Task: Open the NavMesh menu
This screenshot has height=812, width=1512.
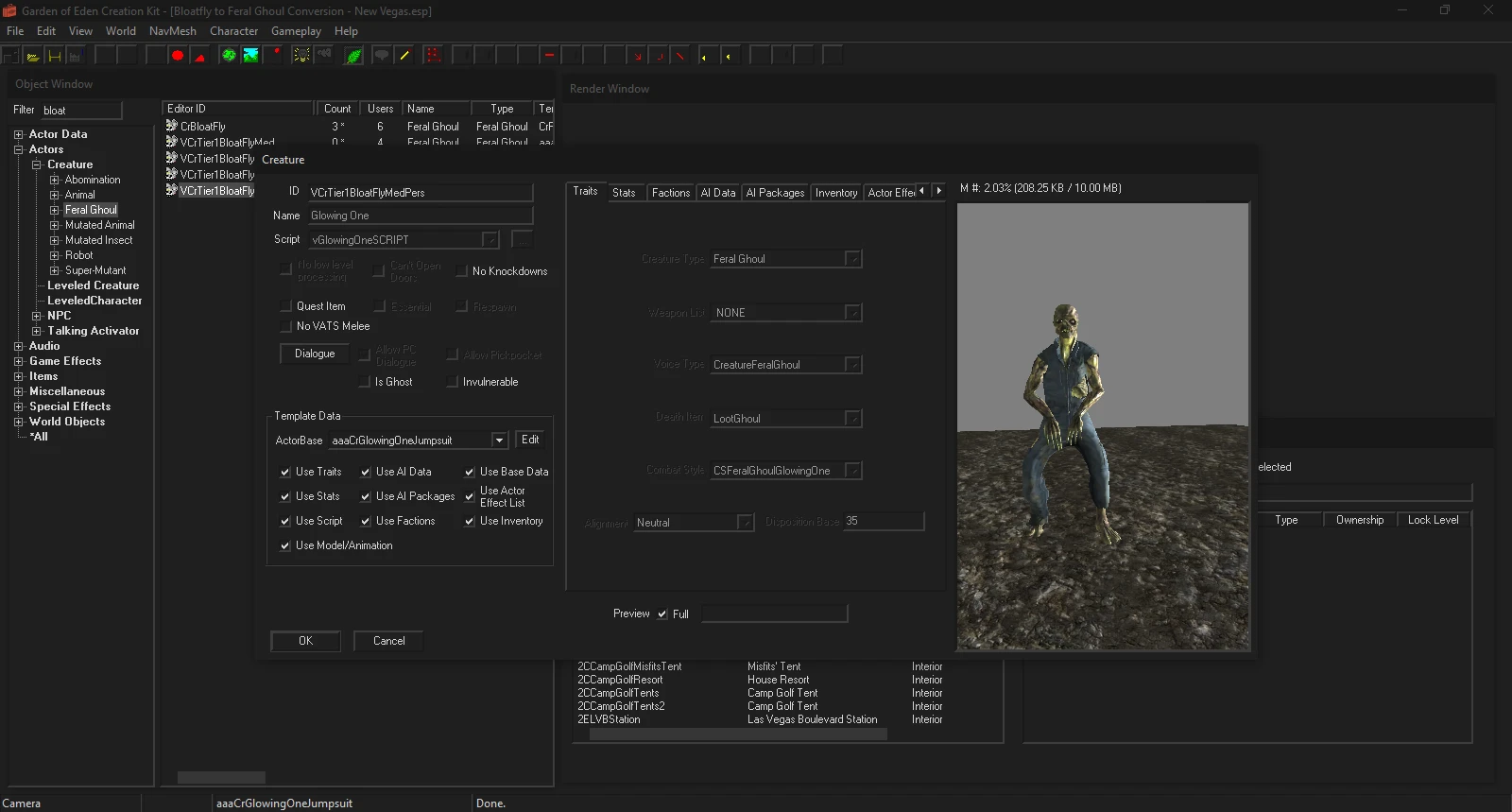Action: click(173, 31)
